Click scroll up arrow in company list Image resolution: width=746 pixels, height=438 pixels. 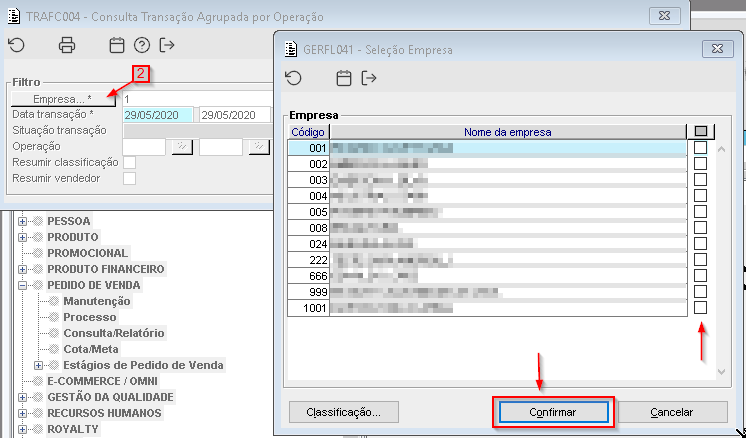[721, 149]
